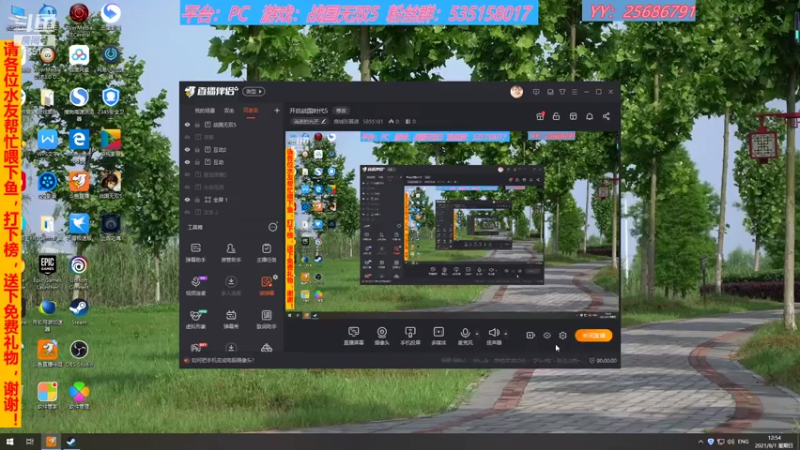Click the live stream preview canvas

[452, 226]
